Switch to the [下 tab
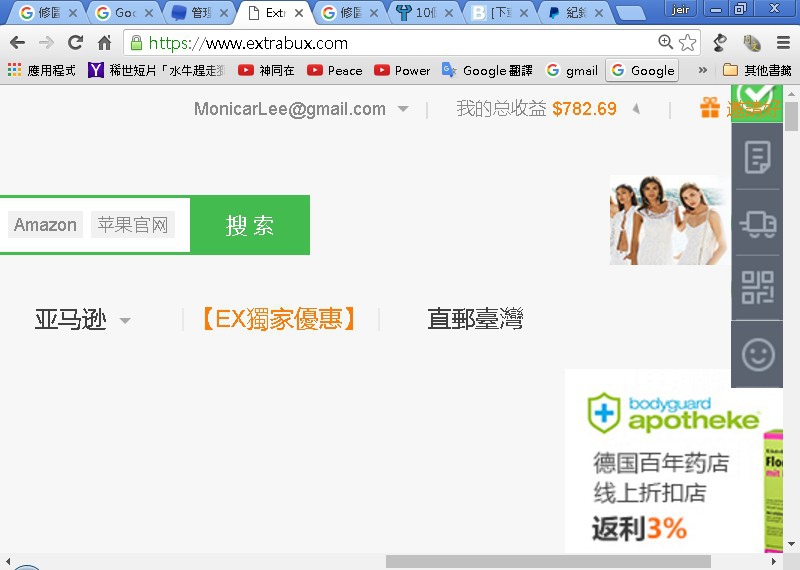 [x=500, y=13]
